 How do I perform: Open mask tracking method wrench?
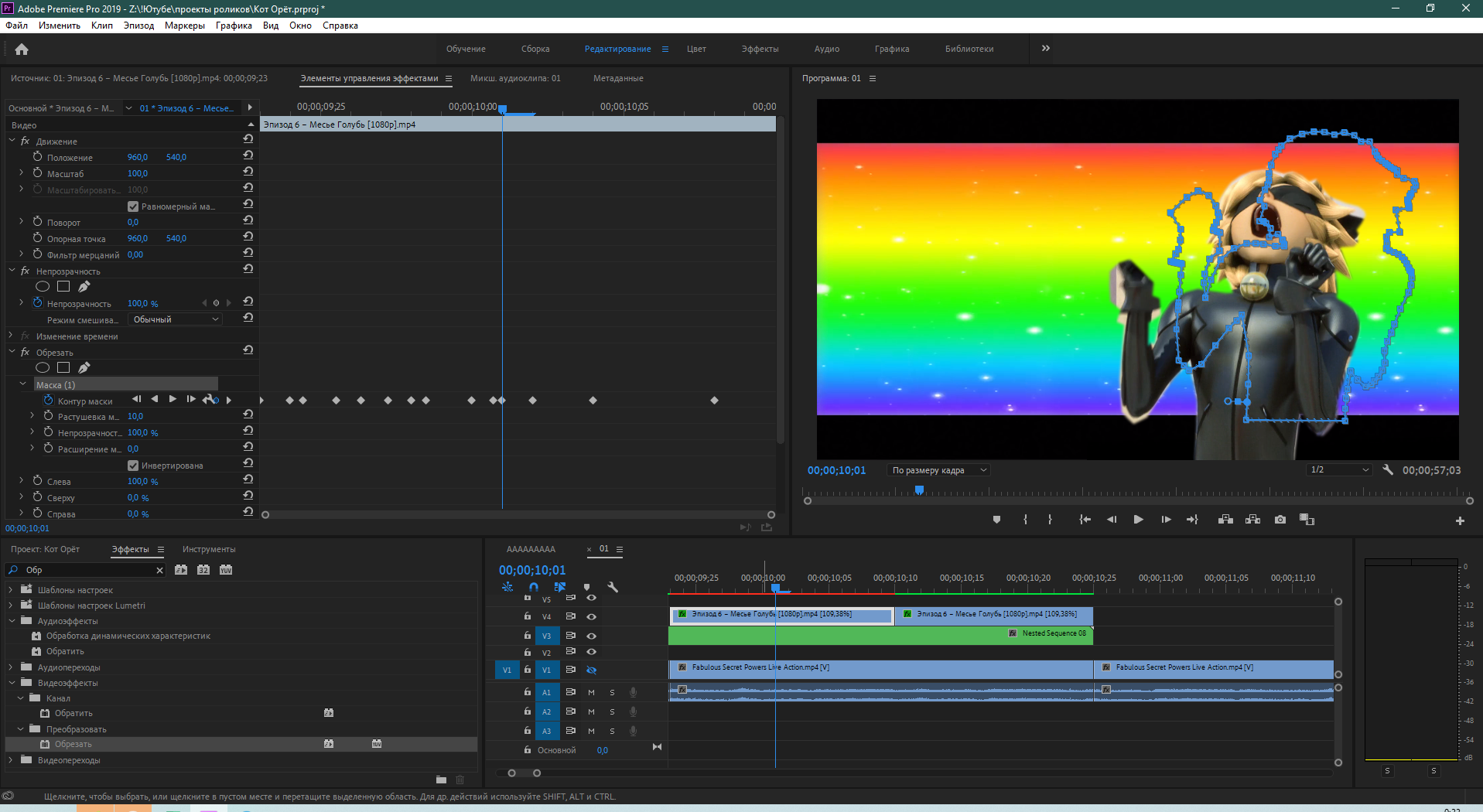point(209,399)
